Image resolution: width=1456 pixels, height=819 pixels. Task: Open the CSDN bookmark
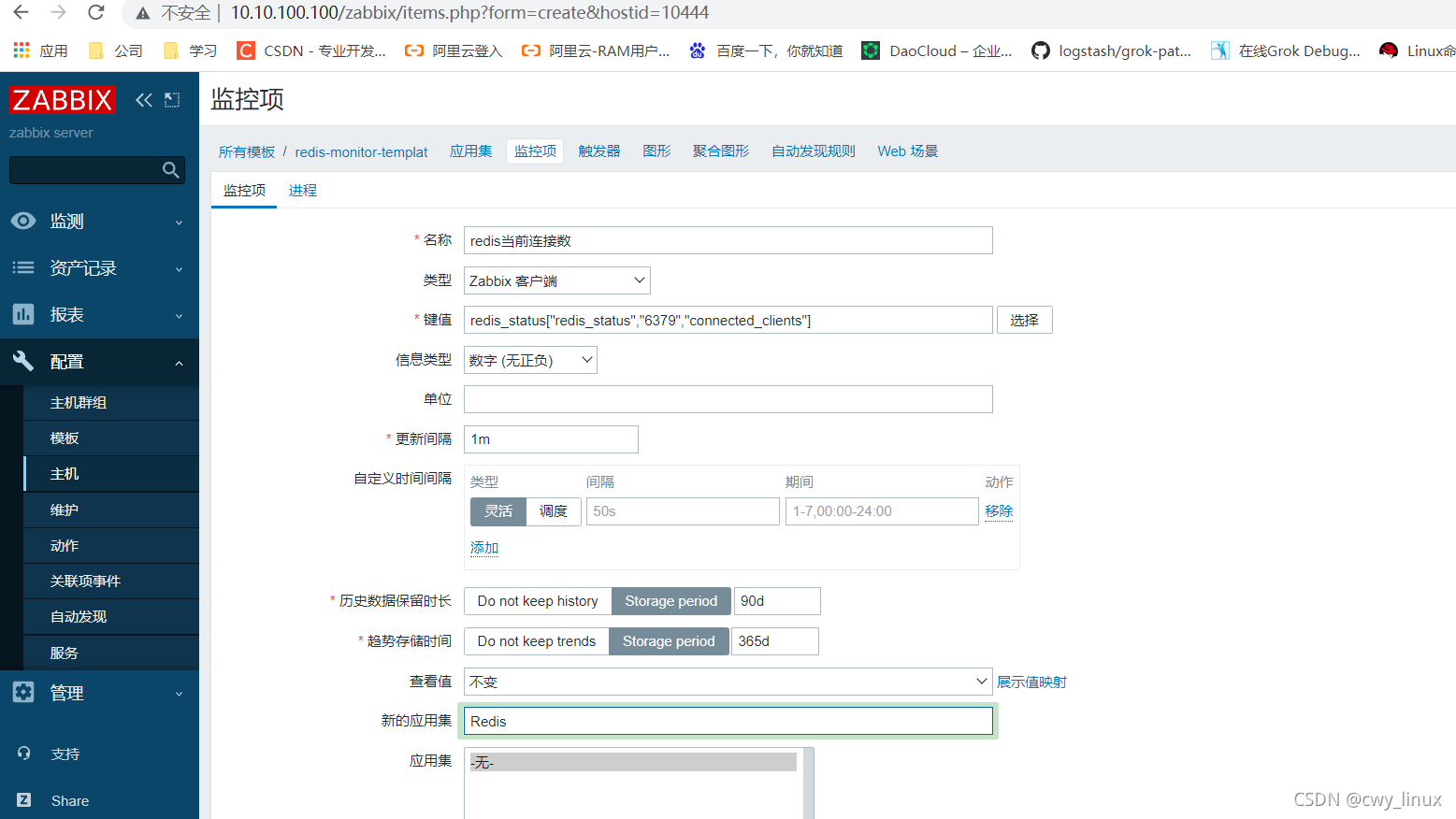click(311, 50)
